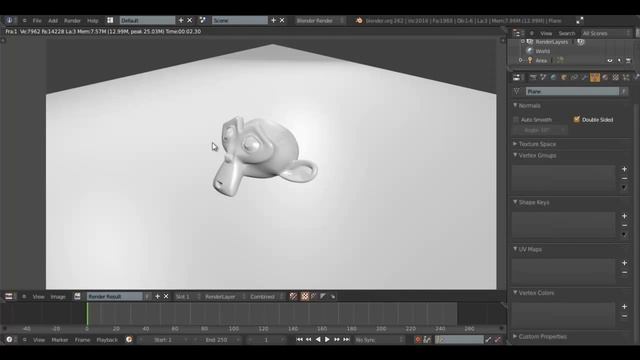Screen dimensions: 640x360
Task: Uncheck the Double Sided checkbox
Action: coord(576,119)
